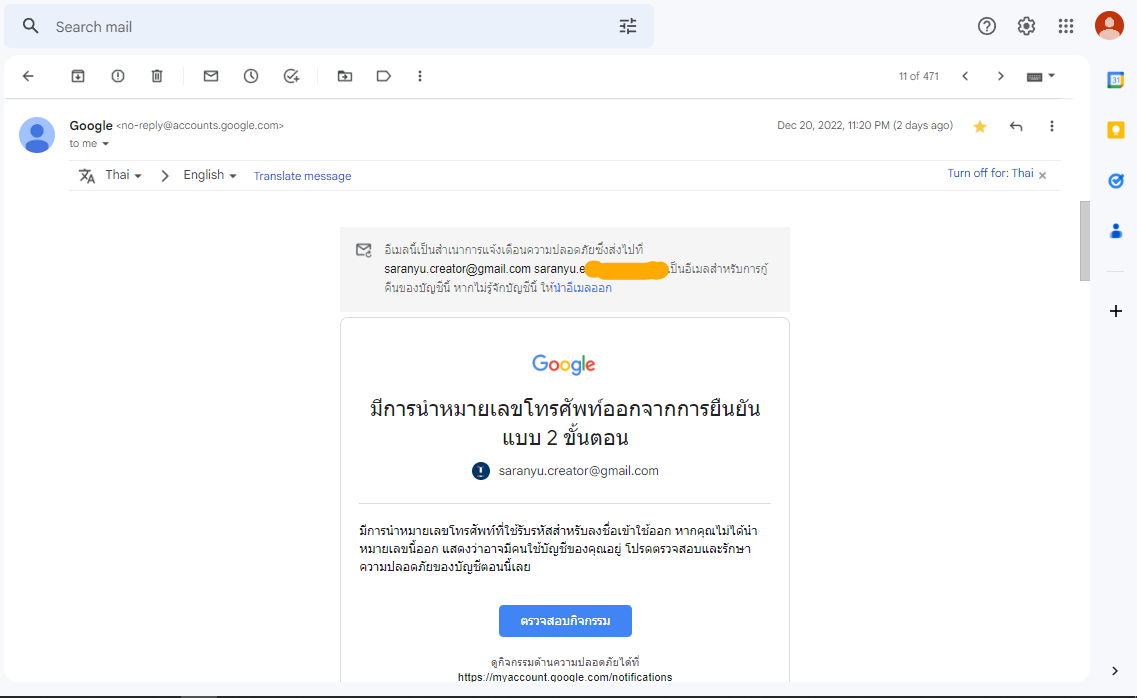Open the Google apps grid

pyautogui.click(x=1066, y=26)
